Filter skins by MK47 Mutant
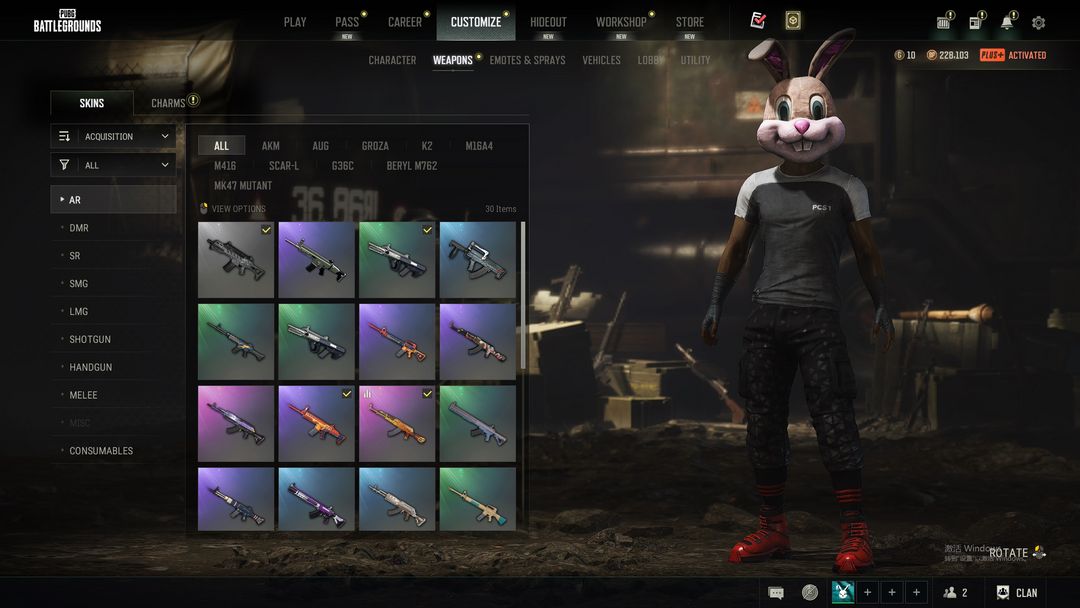 click(243, 186)
